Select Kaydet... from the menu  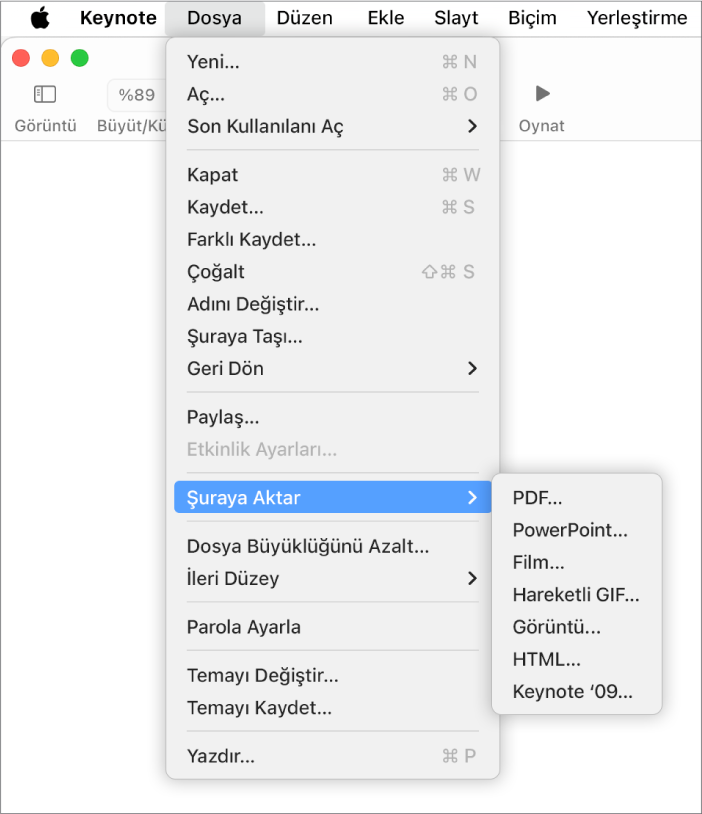click(x=333, y=207)
